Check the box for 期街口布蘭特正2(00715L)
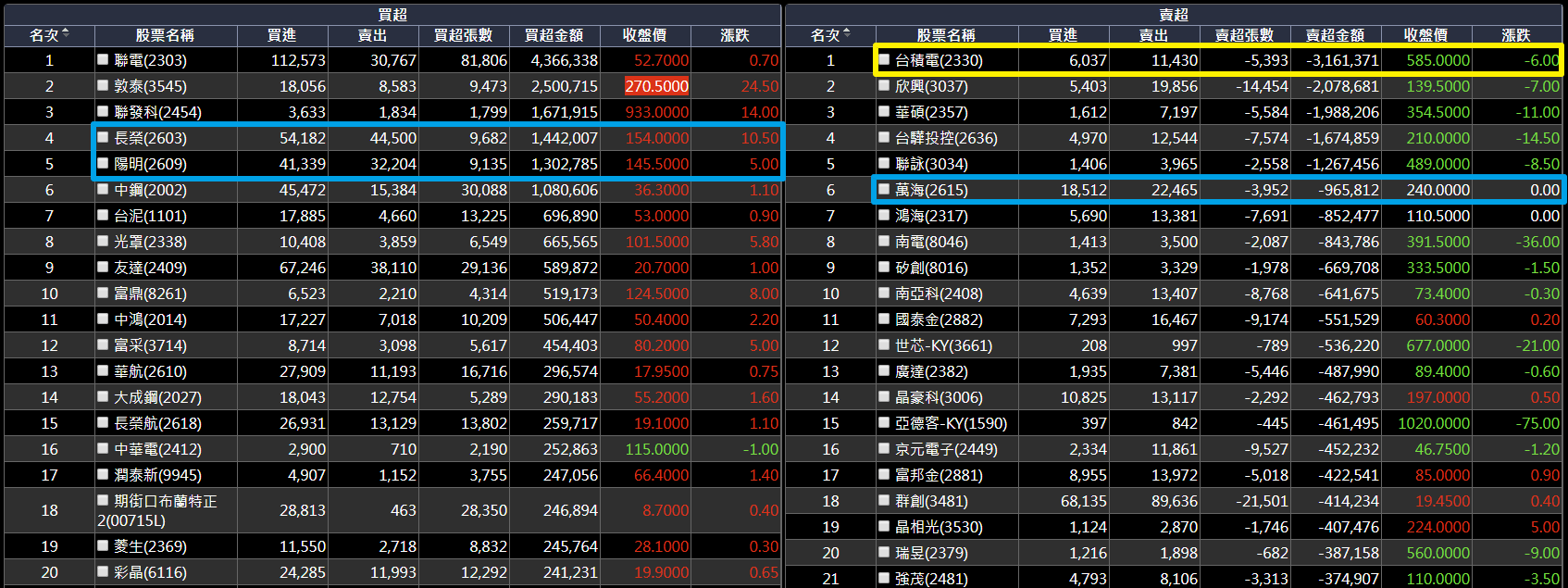Screen dimensions: 1568x588 (x=103, y=500)
